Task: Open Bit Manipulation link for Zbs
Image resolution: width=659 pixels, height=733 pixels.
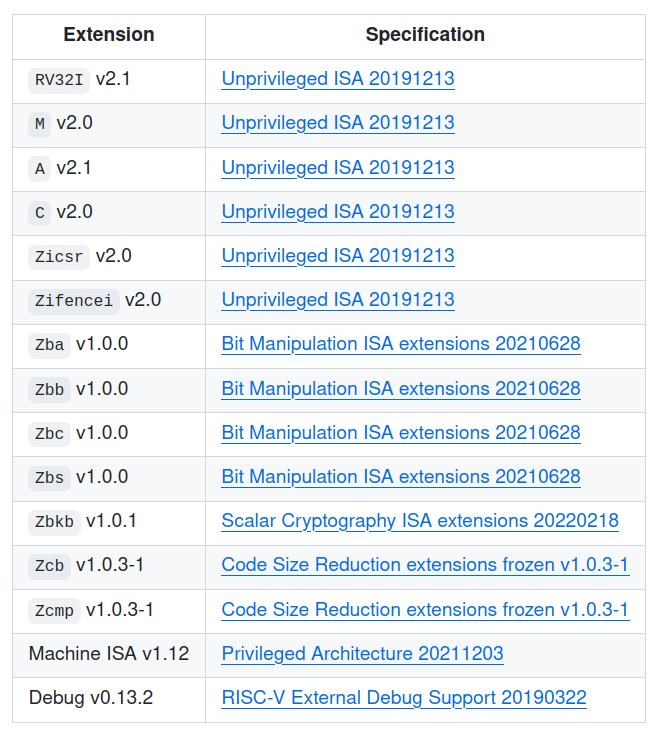Action: point(401,477)
